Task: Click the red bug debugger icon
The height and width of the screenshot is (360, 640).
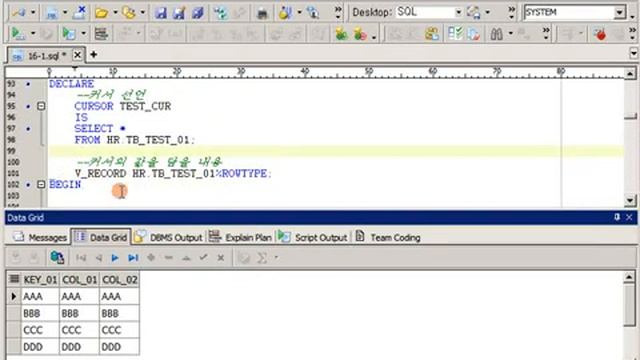Action: click(x=600, y=34)
